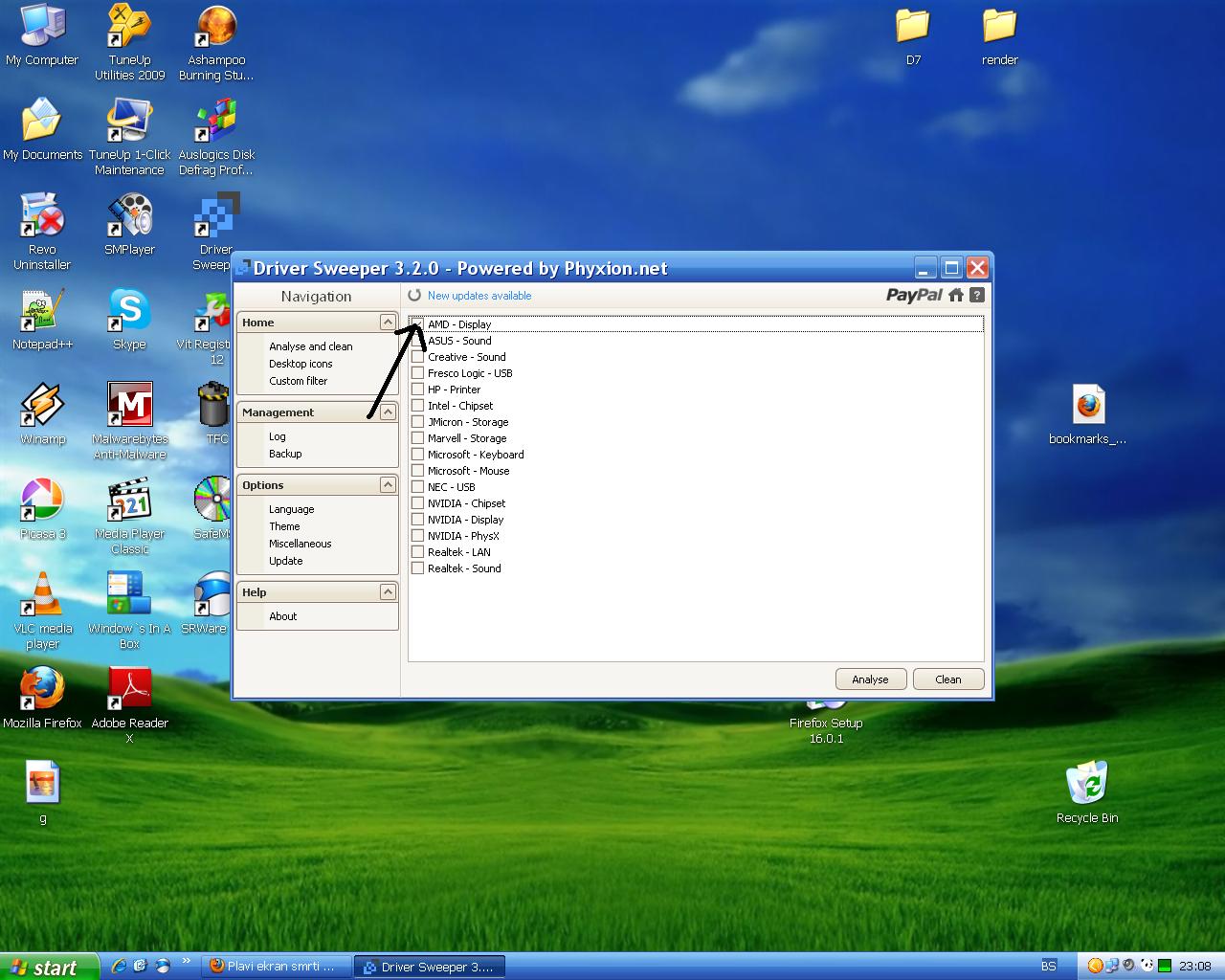This screenshot has width=1225, height=980.
Task: Tick the ASUS - Sound checkbox
Action: coord(417,341)
